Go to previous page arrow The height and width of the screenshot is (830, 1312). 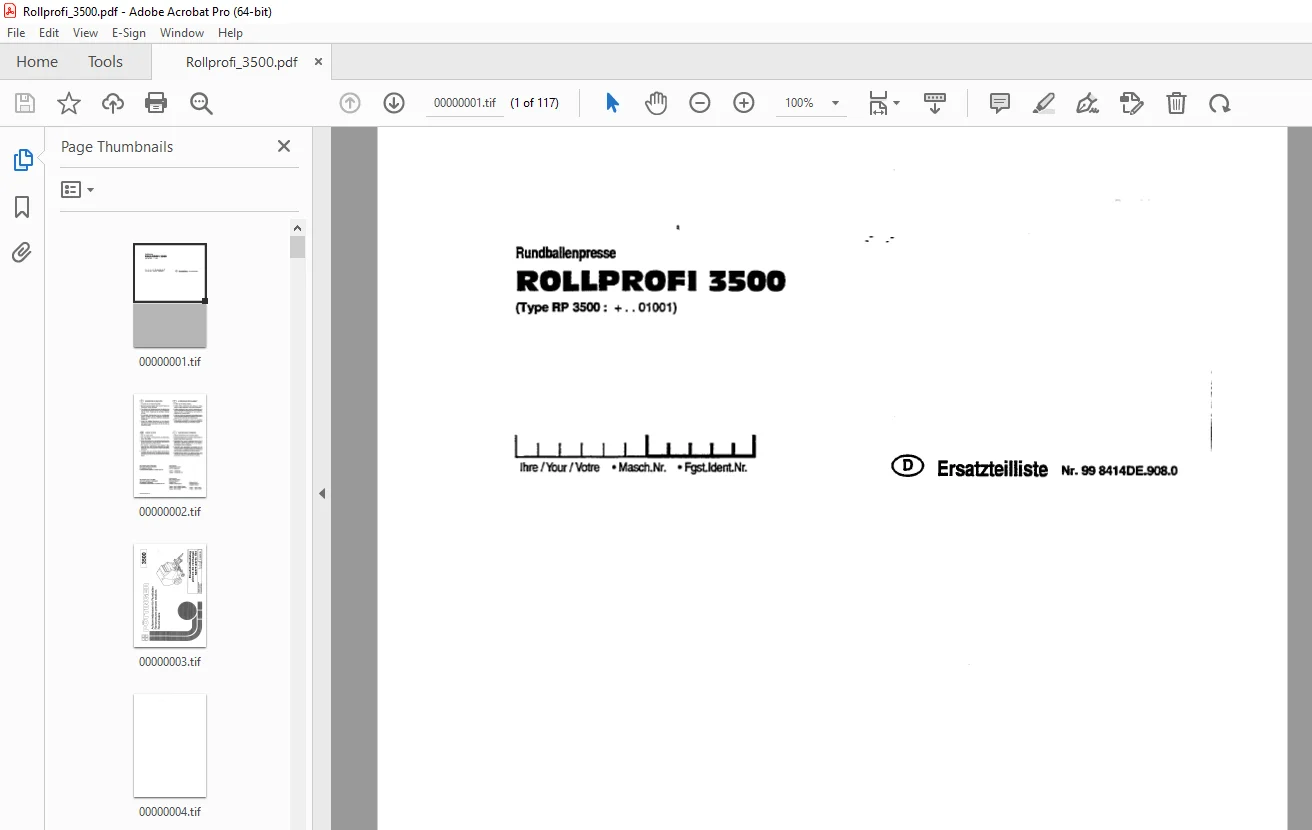tap(350, 103)
